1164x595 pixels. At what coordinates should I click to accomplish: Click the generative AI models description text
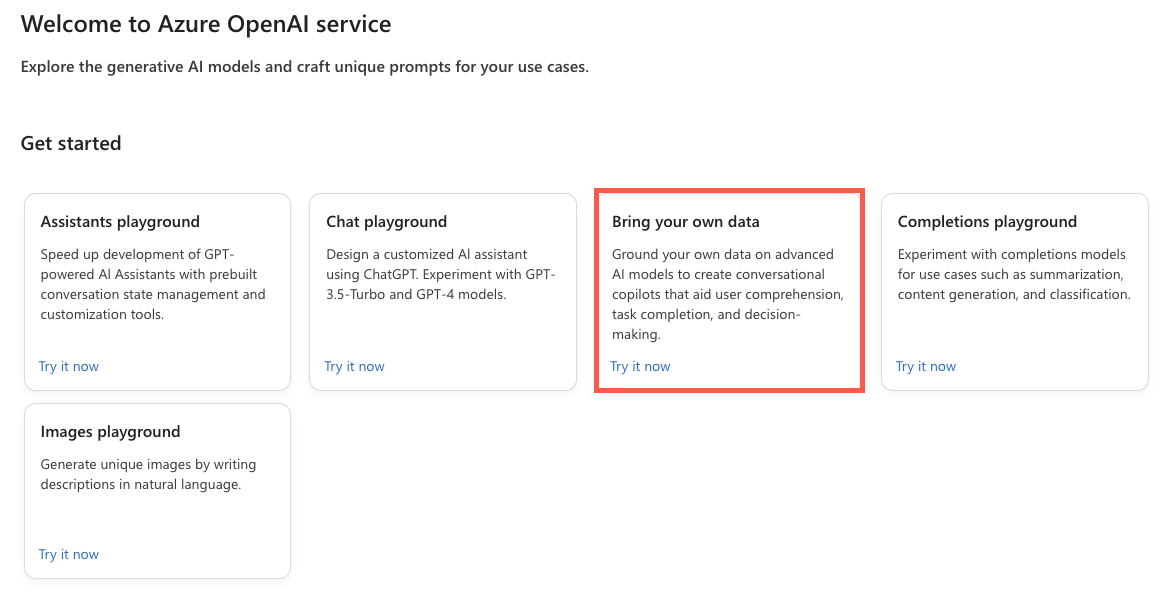[305, 66]
